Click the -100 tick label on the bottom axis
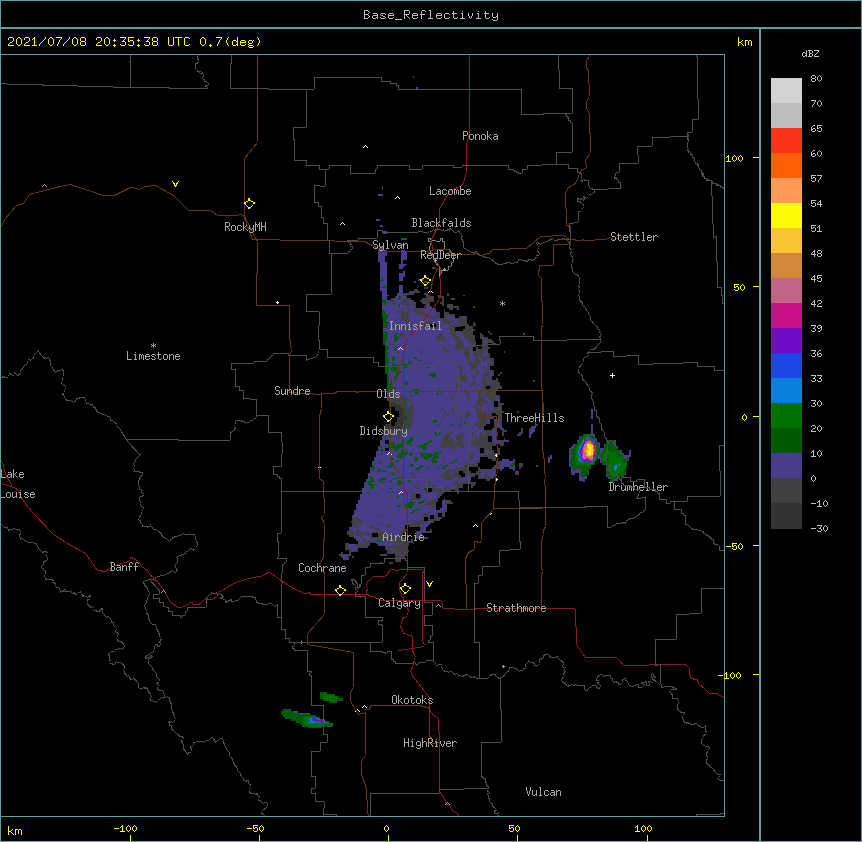 [x=125, y=828]
